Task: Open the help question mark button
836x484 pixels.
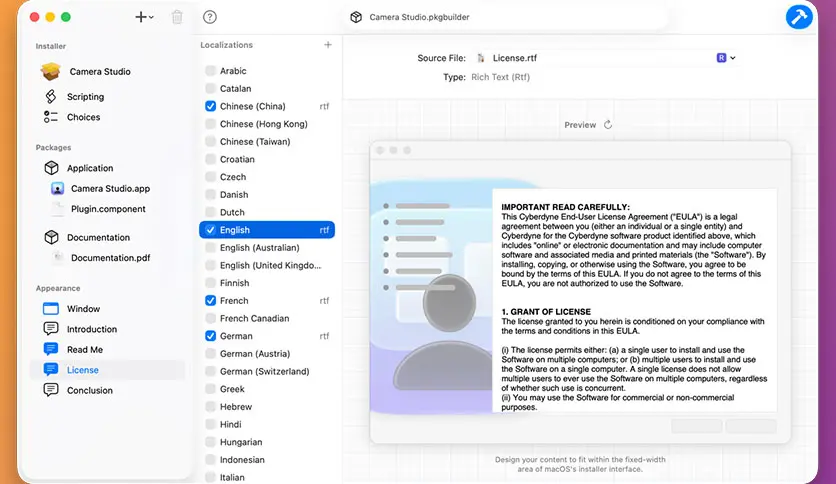Action: click(210, 17)
